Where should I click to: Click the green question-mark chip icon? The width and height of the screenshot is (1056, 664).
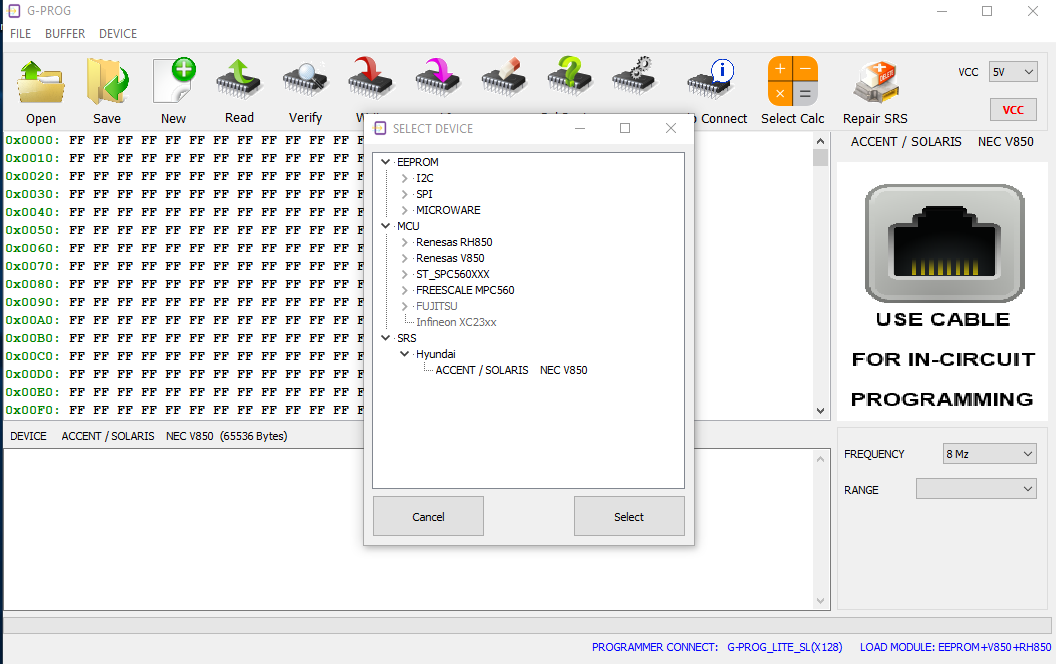pyautogui.click(x=569, y=77)
